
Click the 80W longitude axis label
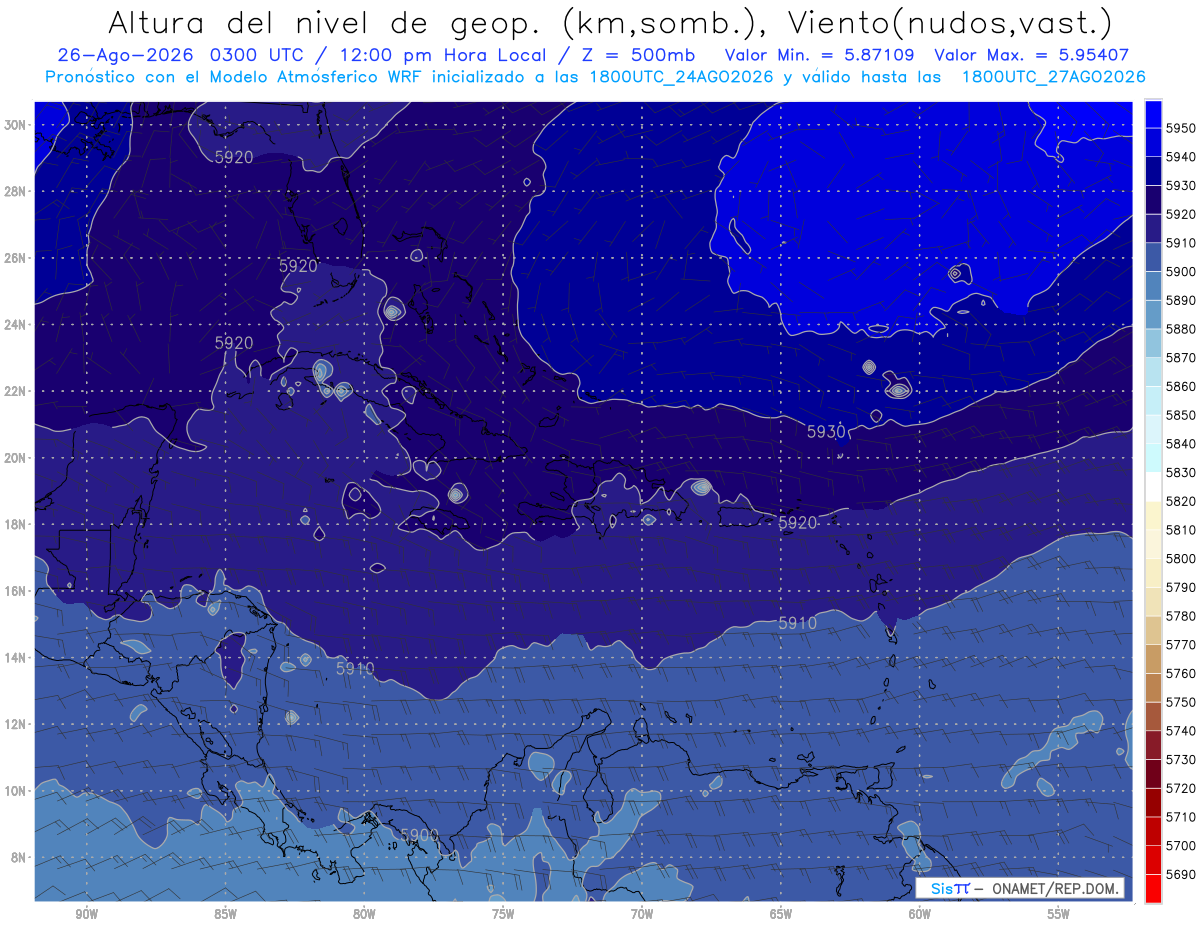click(x=364, y=915)
